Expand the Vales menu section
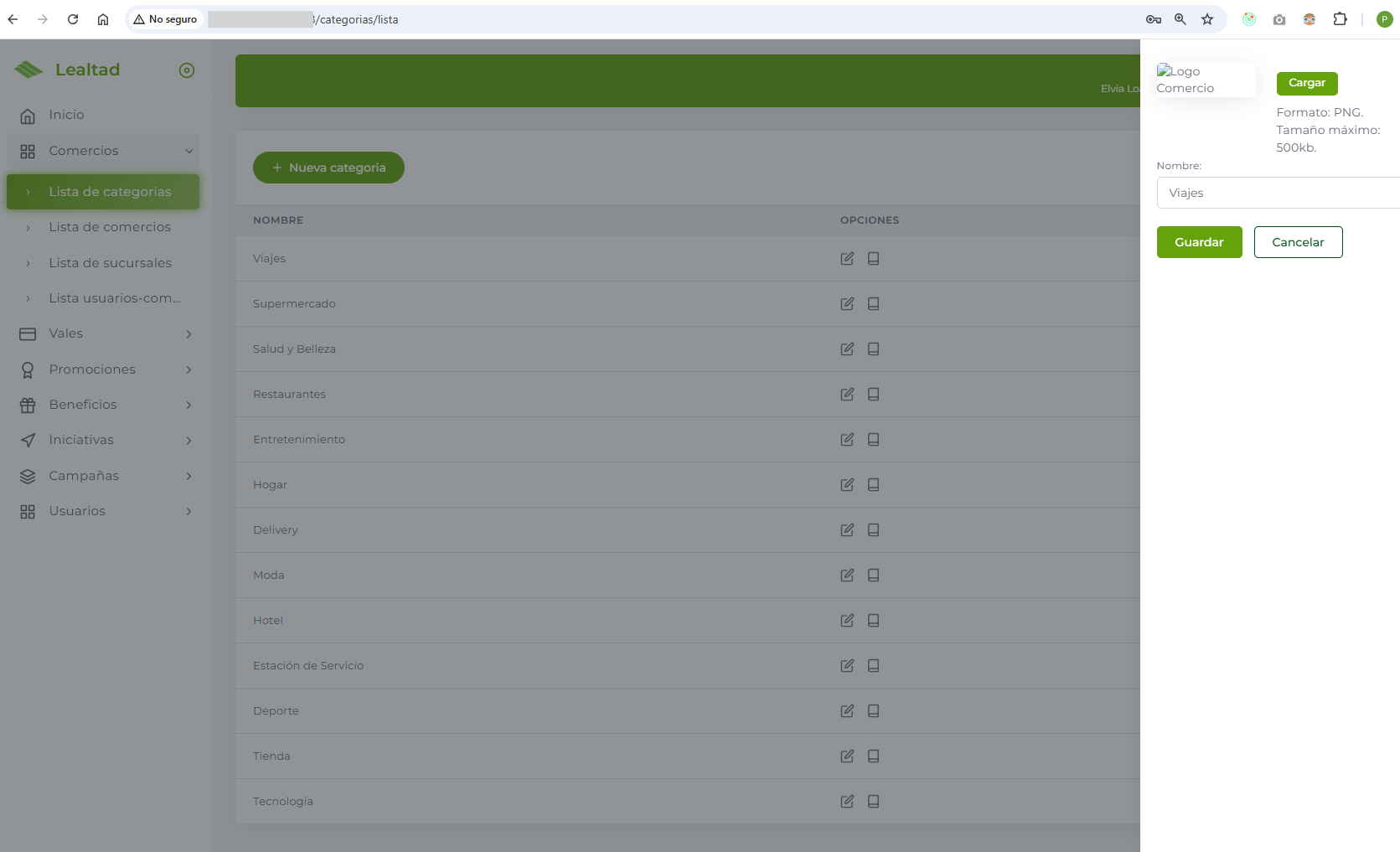 click(188, 333)
